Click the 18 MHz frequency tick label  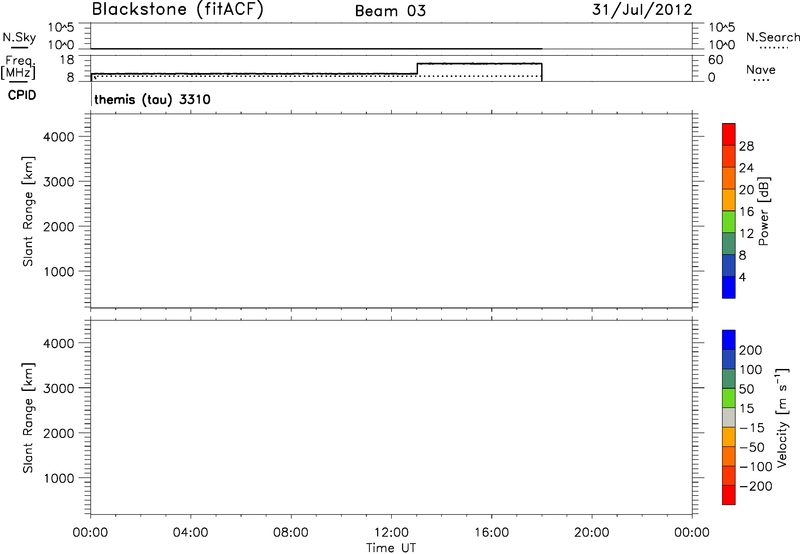tap(66, 60)
